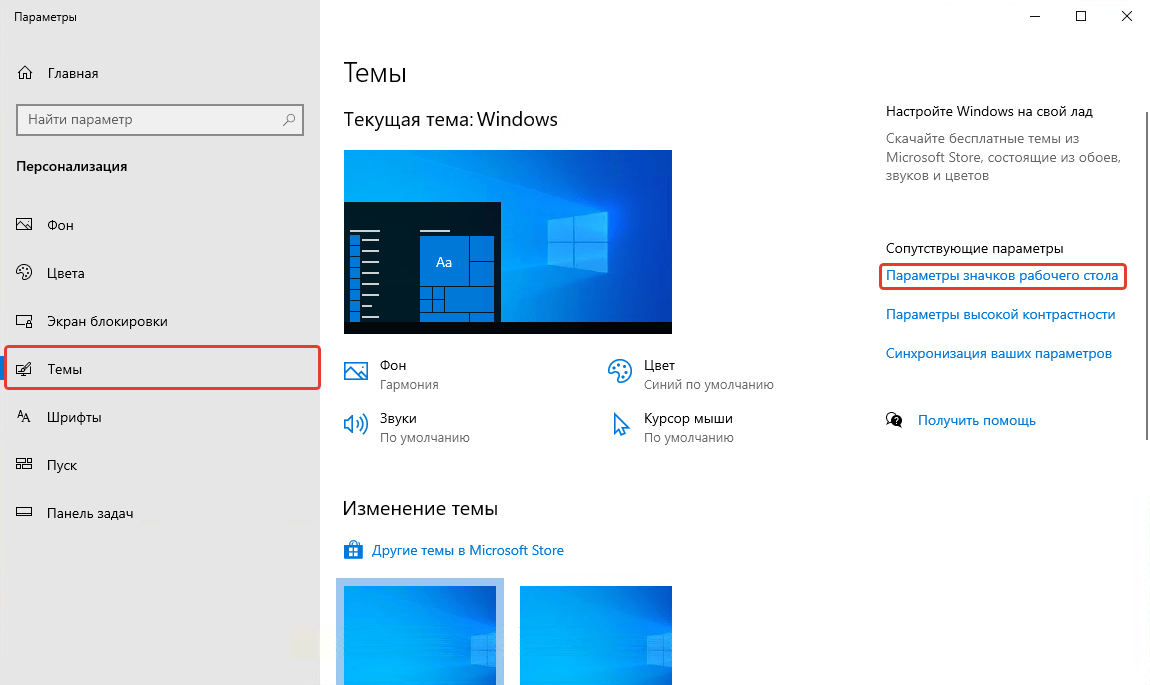Open Синхронизация ваших параметров link
This screenshot has width=1150, height=685.
998,354
